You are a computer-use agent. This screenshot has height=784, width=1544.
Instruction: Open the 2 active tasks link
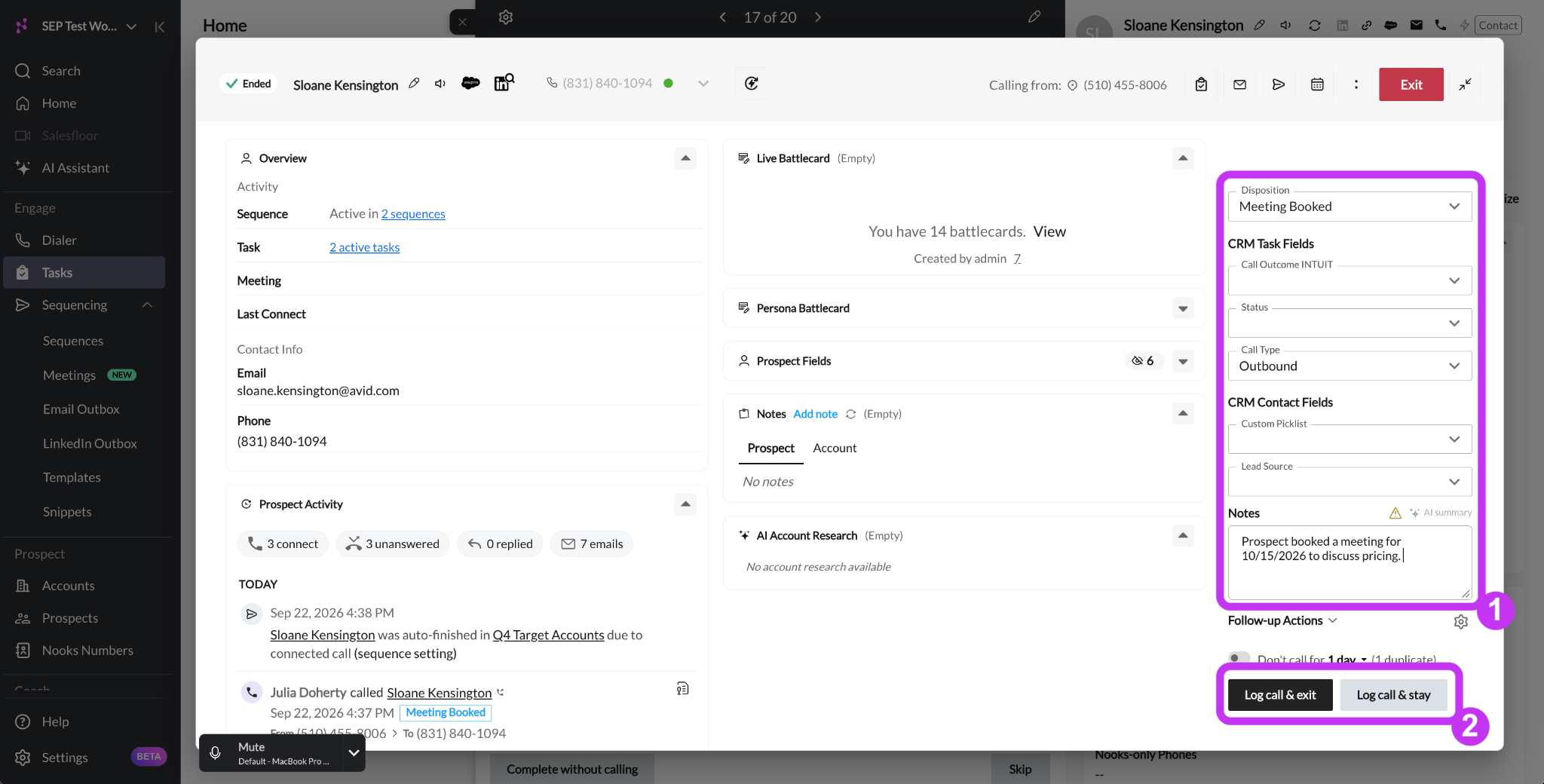click(364, 247)
